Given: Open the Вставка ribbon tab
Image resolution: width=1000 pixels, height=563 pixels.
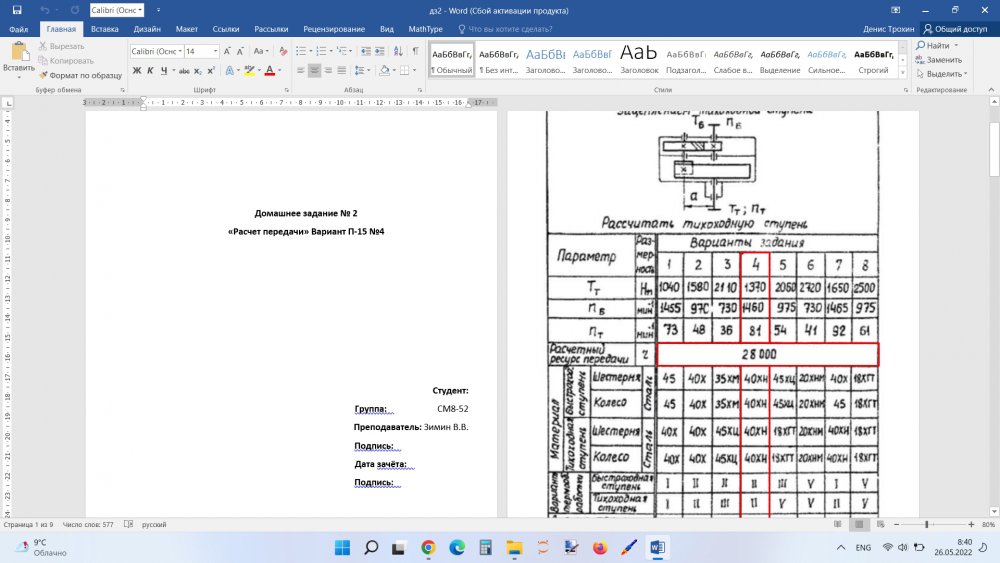Looking at the screenshot, I should click(104, 29).
